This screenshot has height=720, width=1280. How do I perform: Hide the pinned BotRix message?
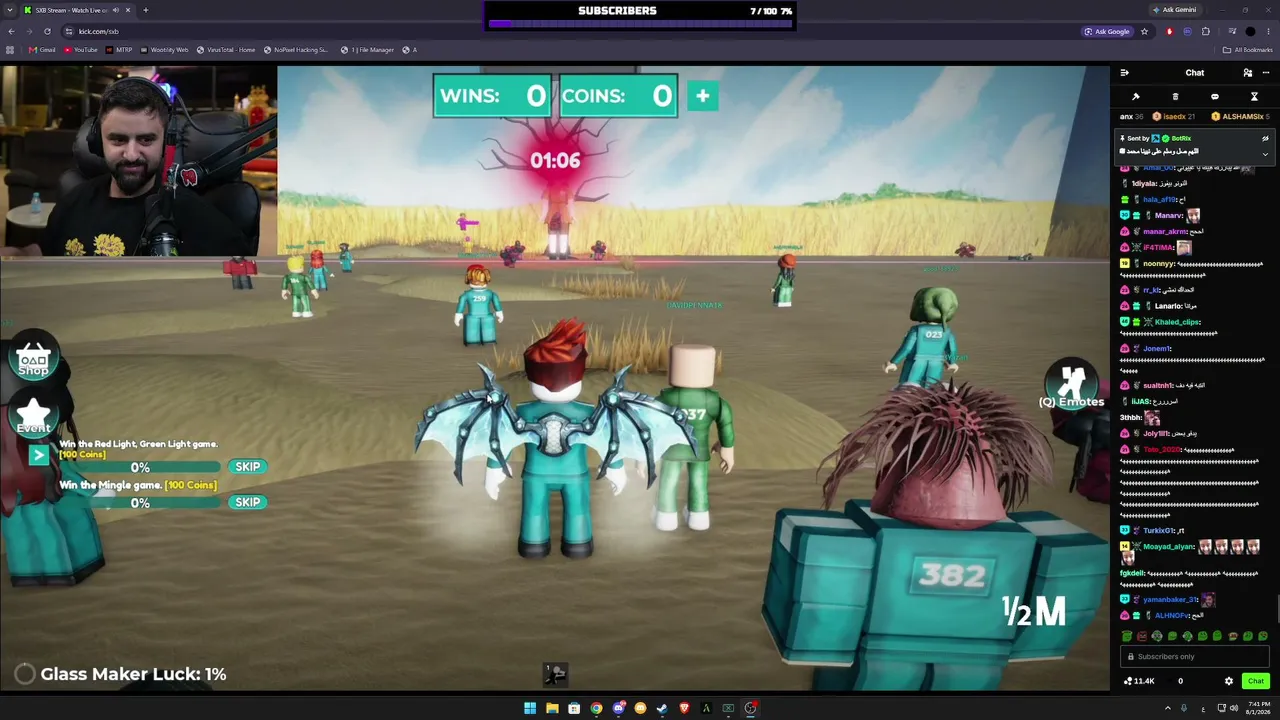pyautogui.click(x=1265, y=138)
